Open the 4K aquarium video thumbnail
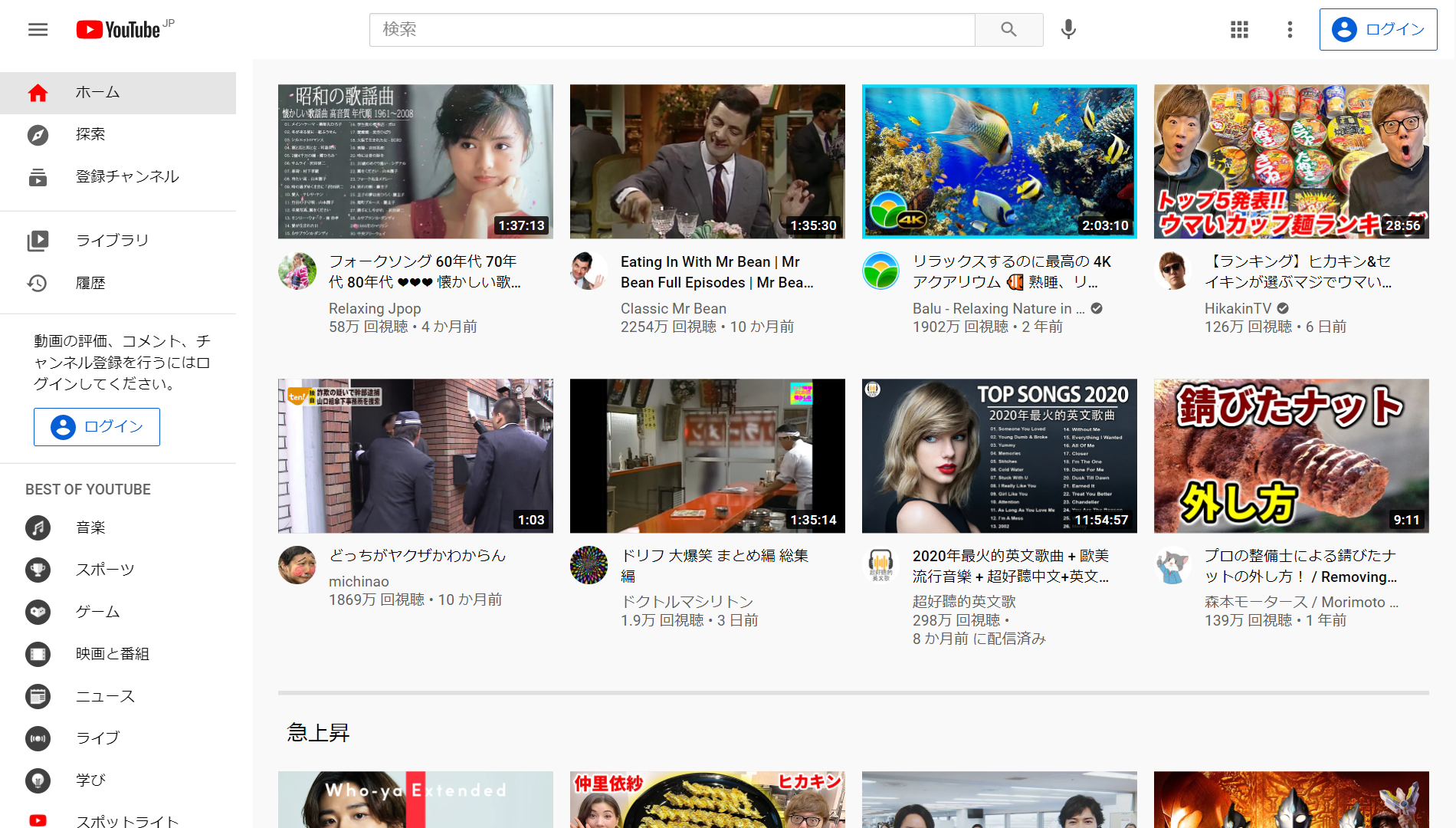Viewport: 1456px width, 828px height. coord(999,161)
